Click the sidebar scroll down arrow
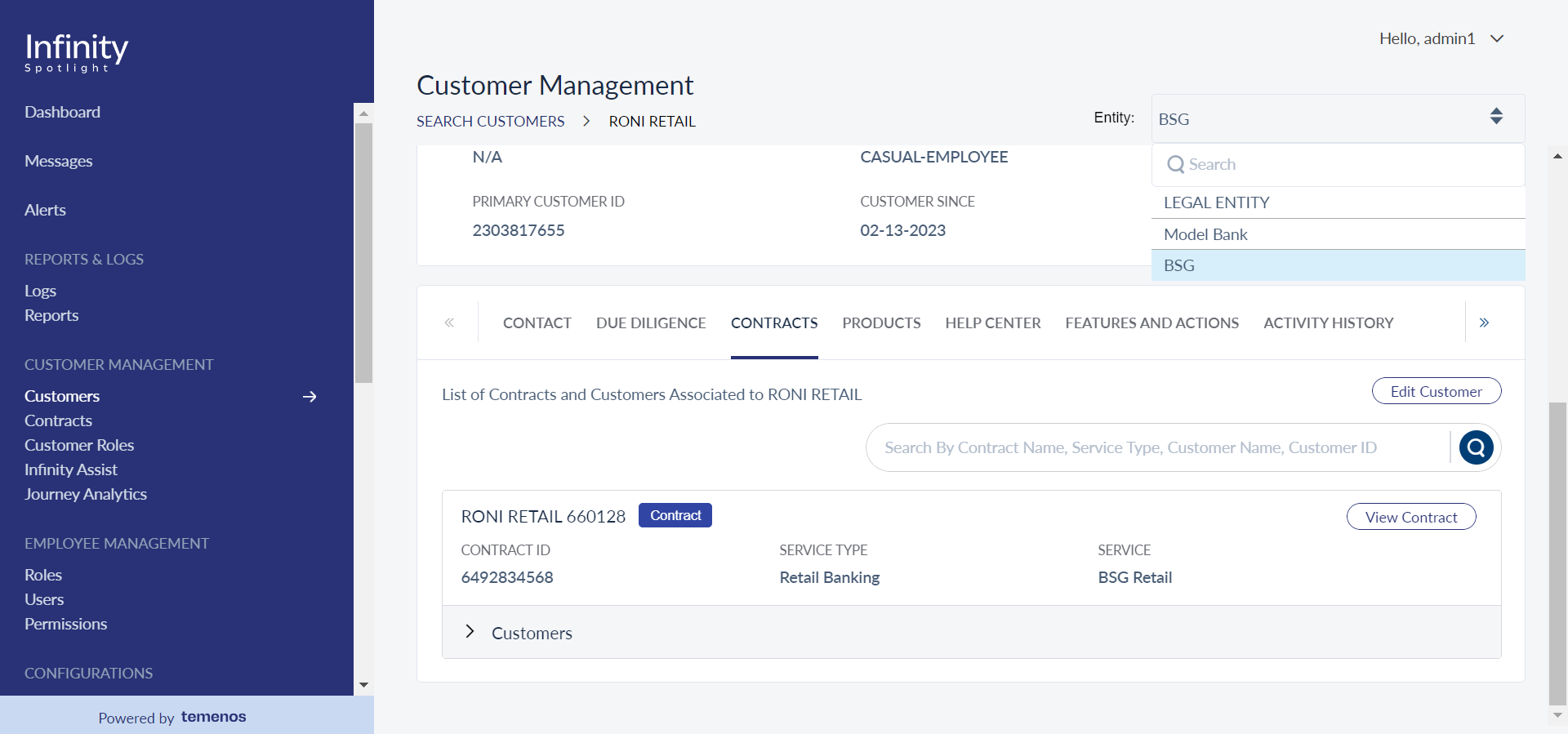 click(364, 685)
